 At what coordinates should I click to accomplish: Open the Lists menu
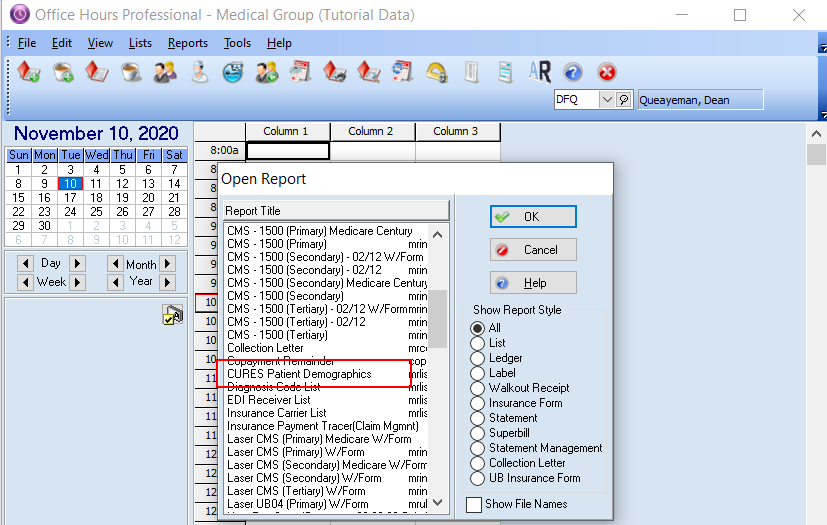(x=140, y=43)
